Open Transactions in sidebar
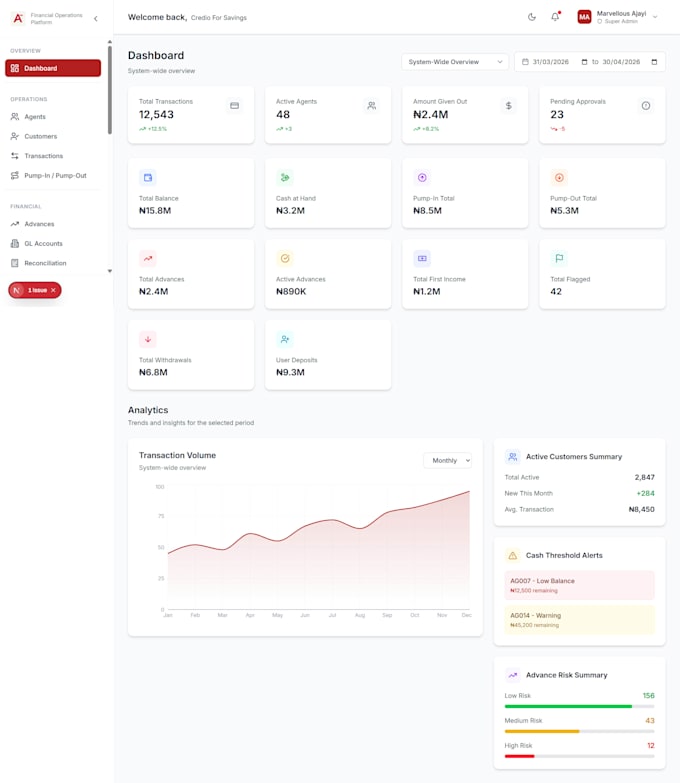 tap(53, 156)
